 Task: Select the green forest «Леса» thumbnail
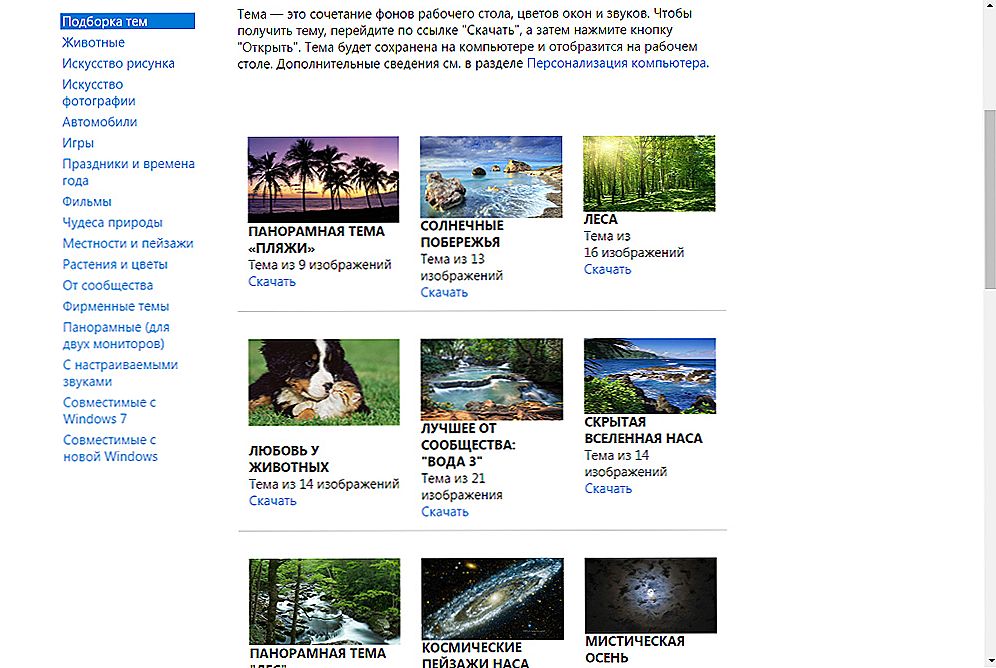[x=649, y=174]
